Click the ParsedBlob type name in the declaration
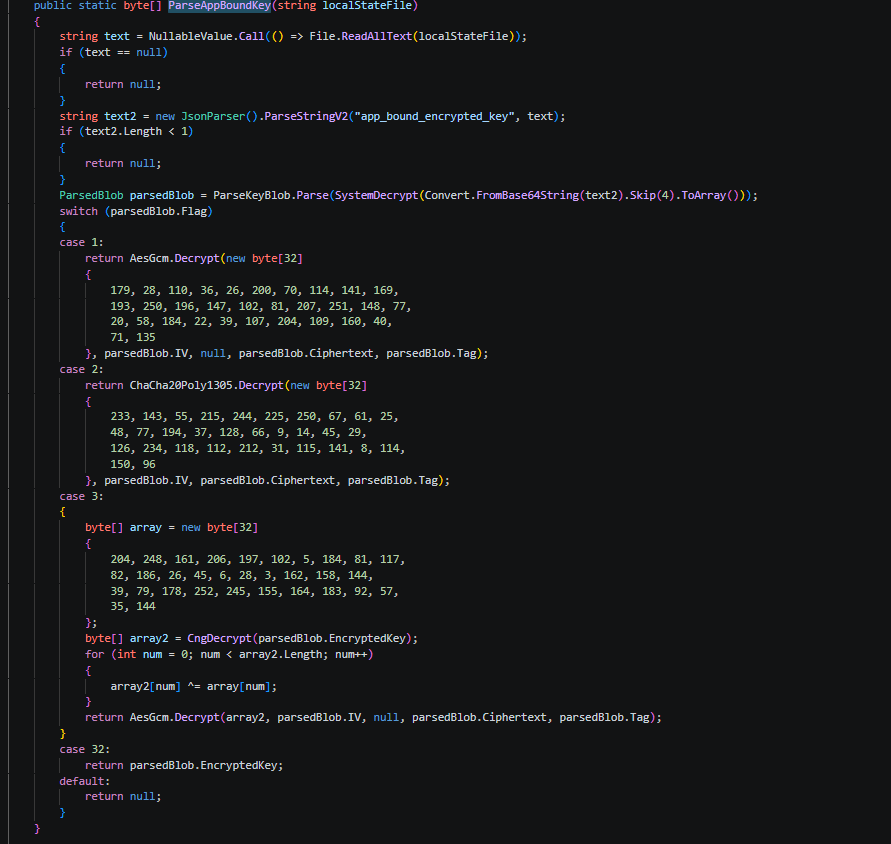Screen dimensions: 891x844 91,196
